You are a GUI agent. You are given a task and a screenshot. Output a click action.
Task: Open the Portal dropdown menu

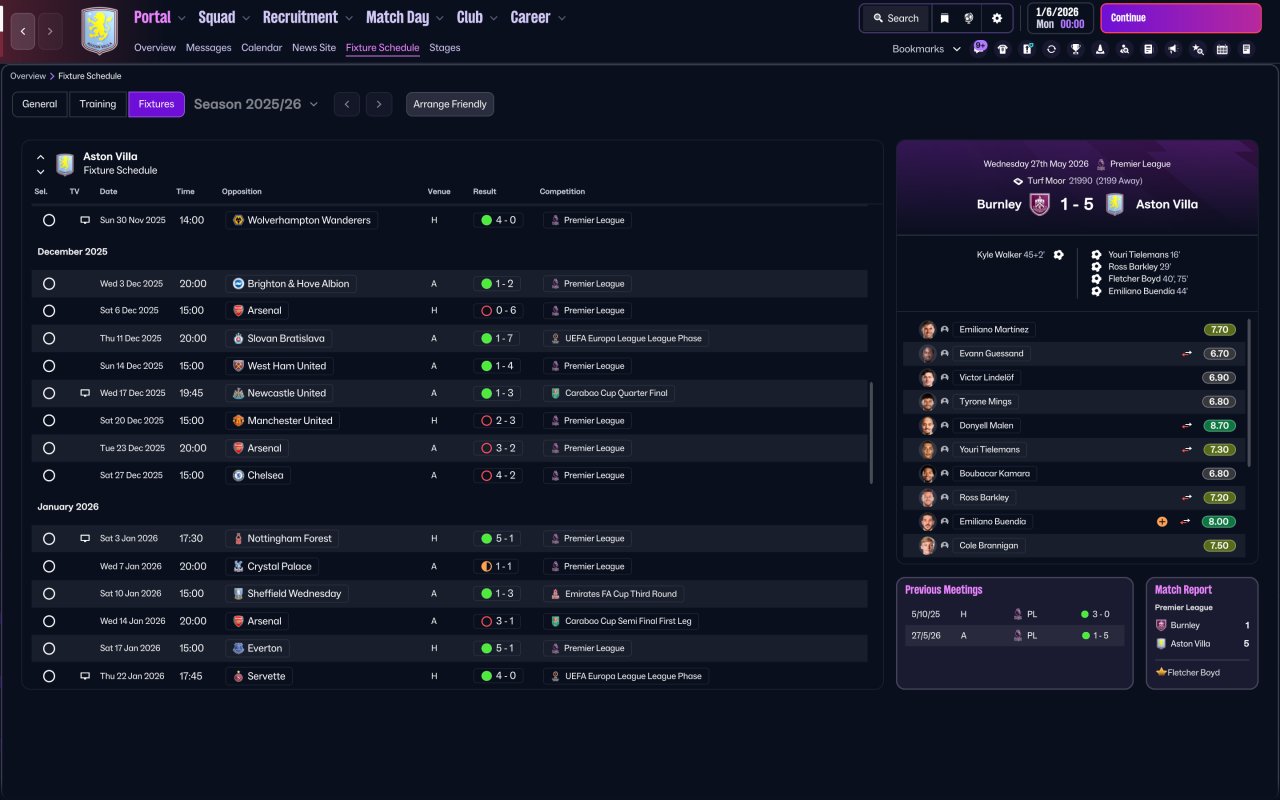click(160, 17)
